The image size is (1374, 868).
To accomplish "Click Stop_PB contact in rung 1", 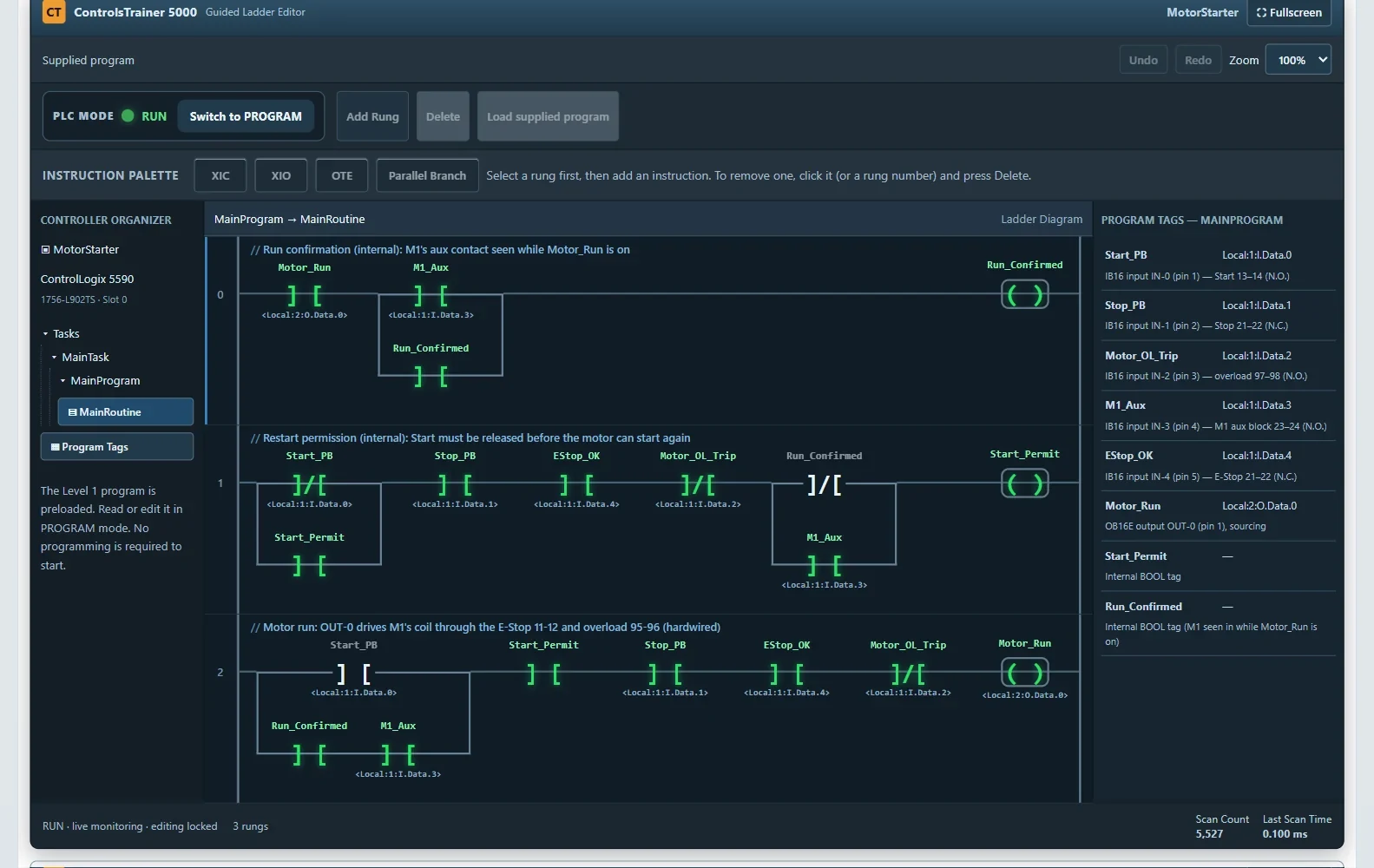I will [x=455, y=483].
